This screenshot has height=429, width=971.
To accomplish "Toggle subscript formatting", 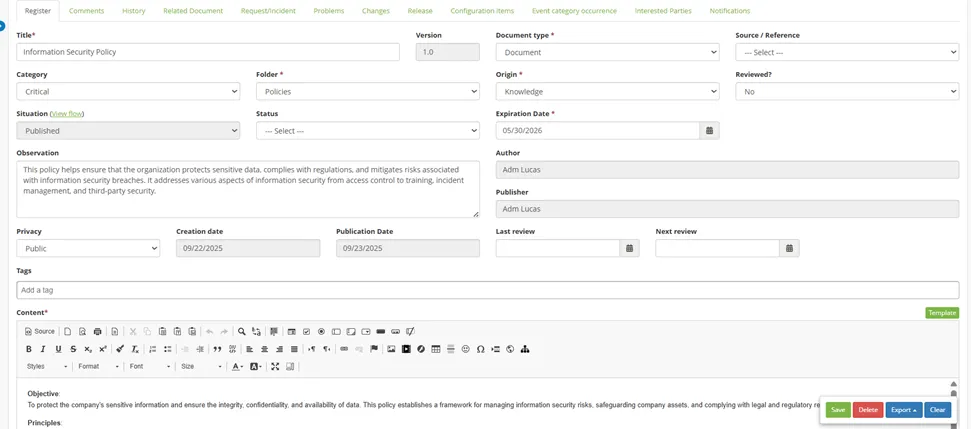I will coord(88,349).
